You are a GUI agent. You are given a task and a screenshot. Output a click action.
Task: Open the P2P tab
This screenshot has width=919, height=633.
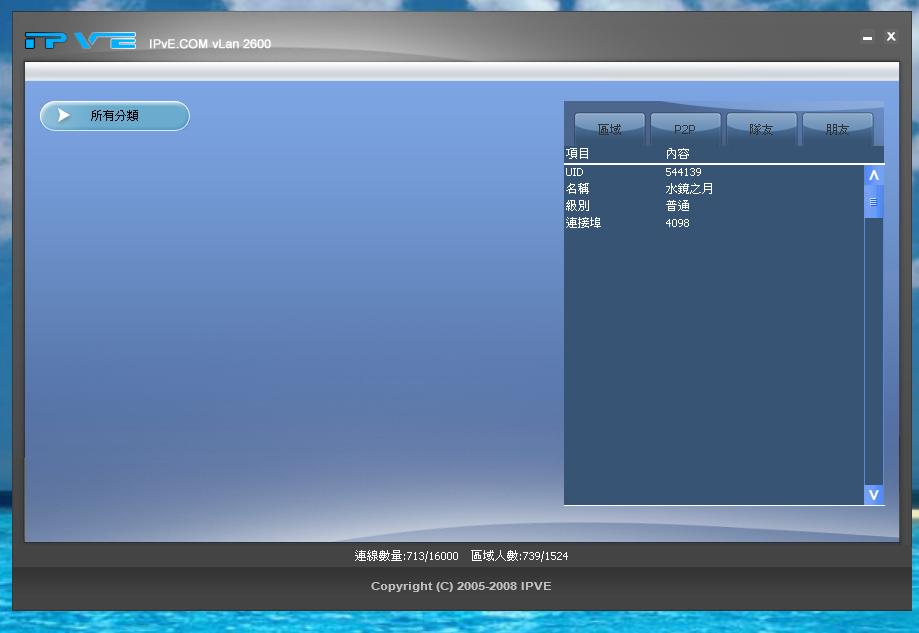click(685, 129)
